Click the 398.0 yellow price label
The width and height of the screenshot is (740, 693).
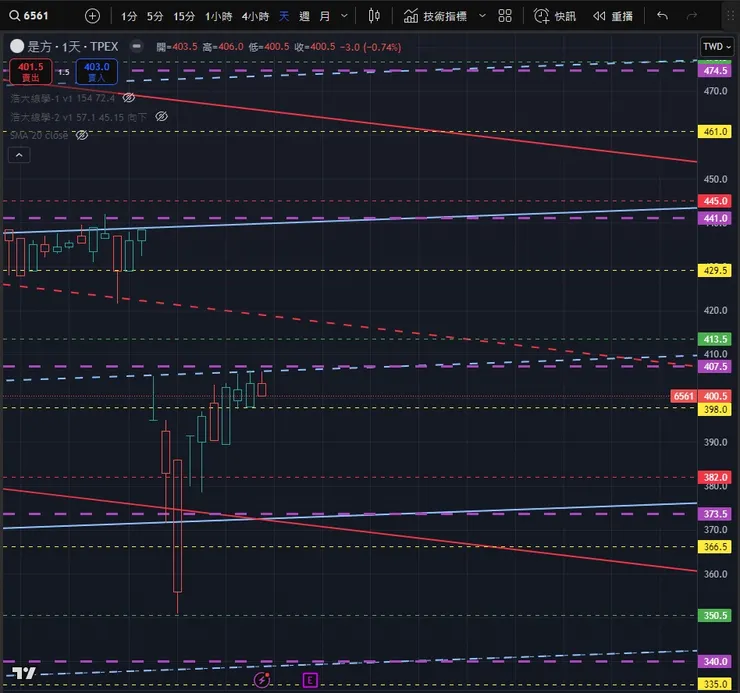point(715,409)
